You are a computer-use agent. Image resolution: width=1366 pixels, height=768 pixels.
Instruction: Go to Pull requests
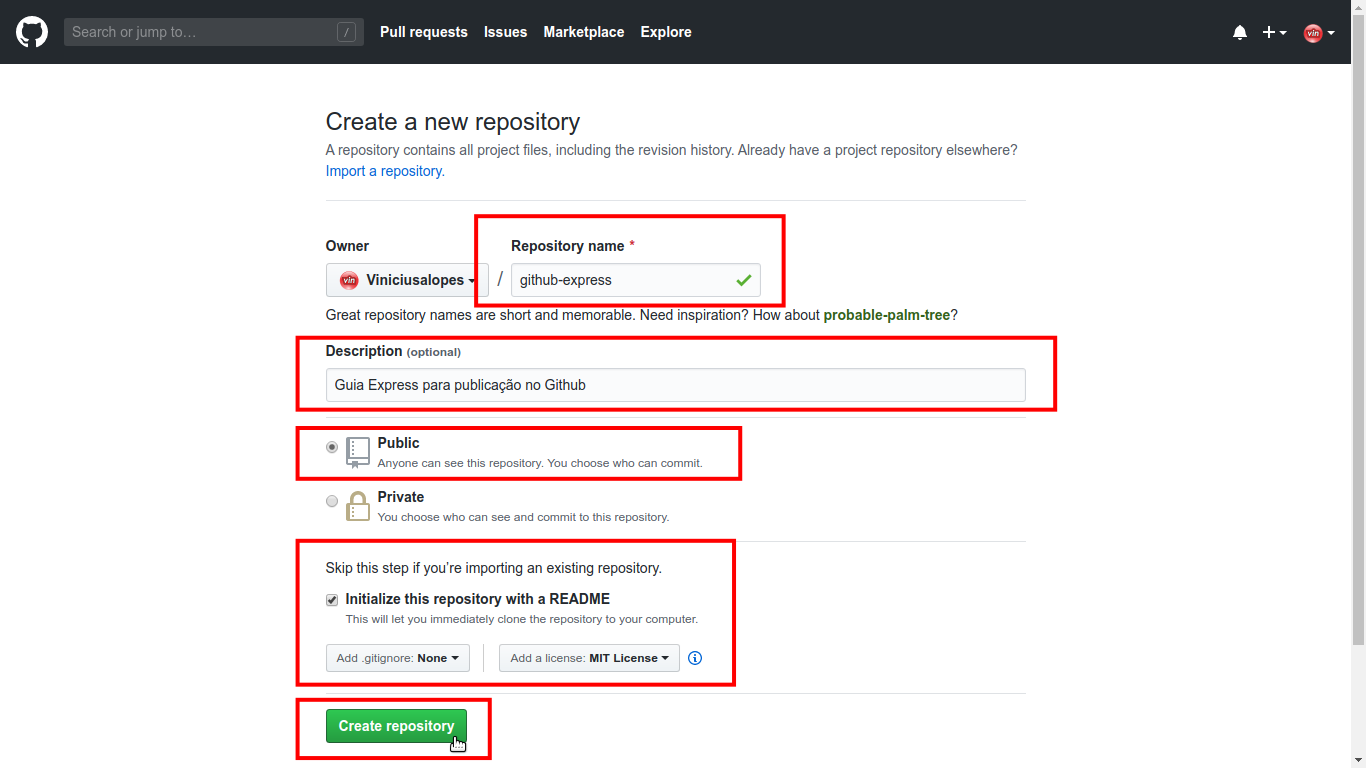point(424,32)
